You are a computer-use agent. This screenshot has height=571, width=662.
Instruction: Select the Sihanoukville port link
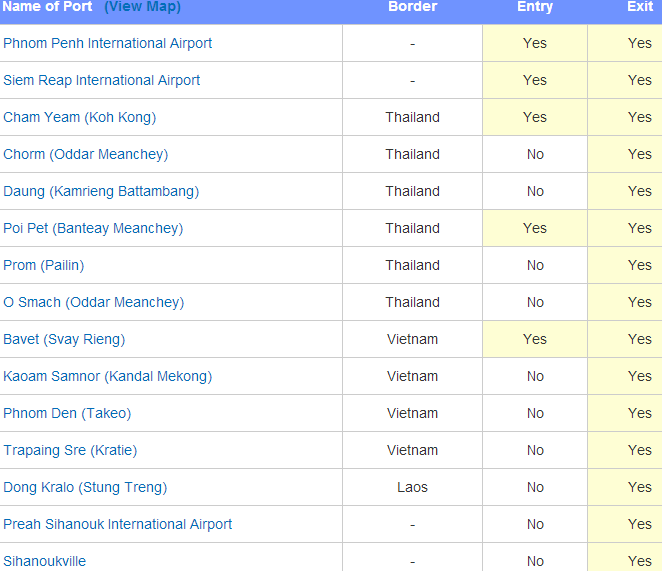click(x=44, y=561)
